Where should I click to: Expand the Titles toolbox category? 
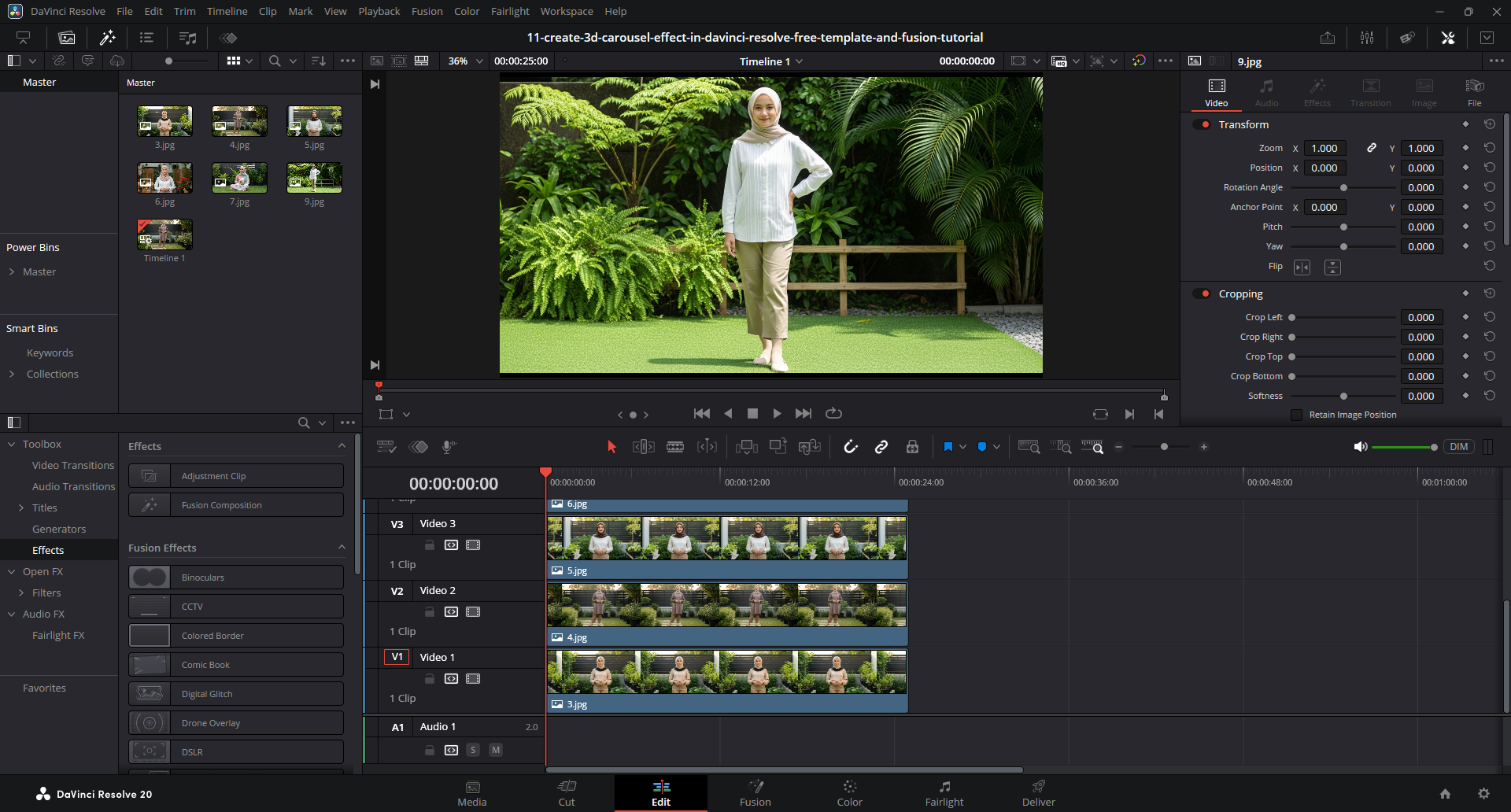click(21, 508)
